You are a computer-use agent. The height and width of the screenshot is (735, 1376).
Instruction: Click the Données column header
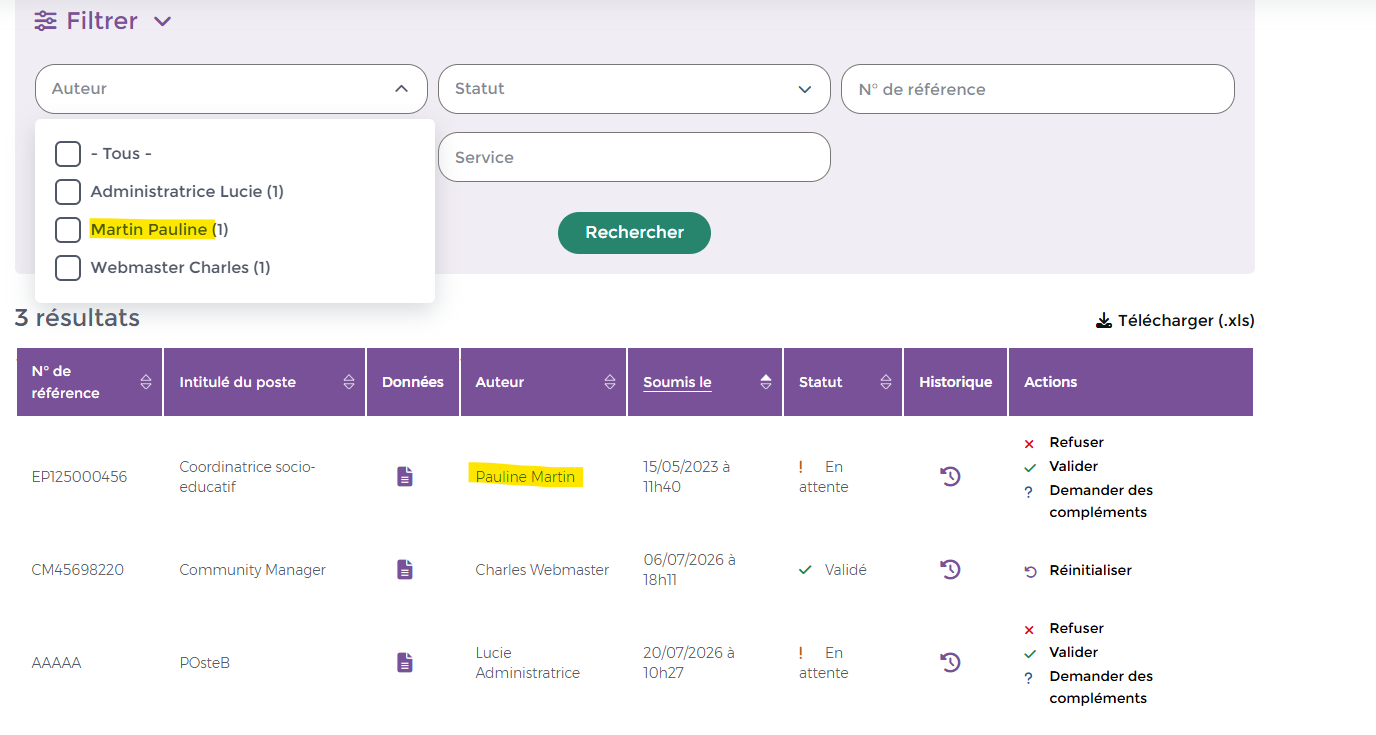tap(413, 382)
